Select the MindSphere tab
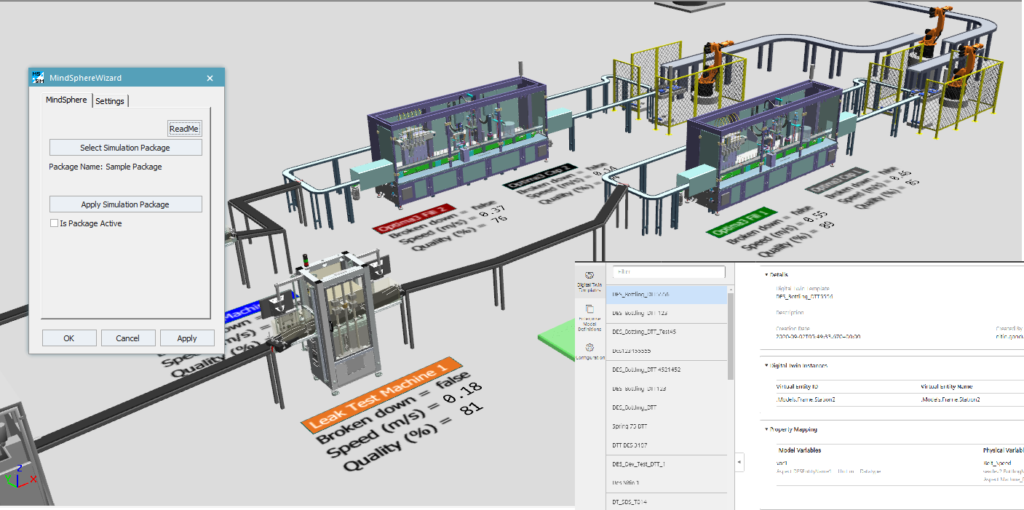 [x=66, y=100]
